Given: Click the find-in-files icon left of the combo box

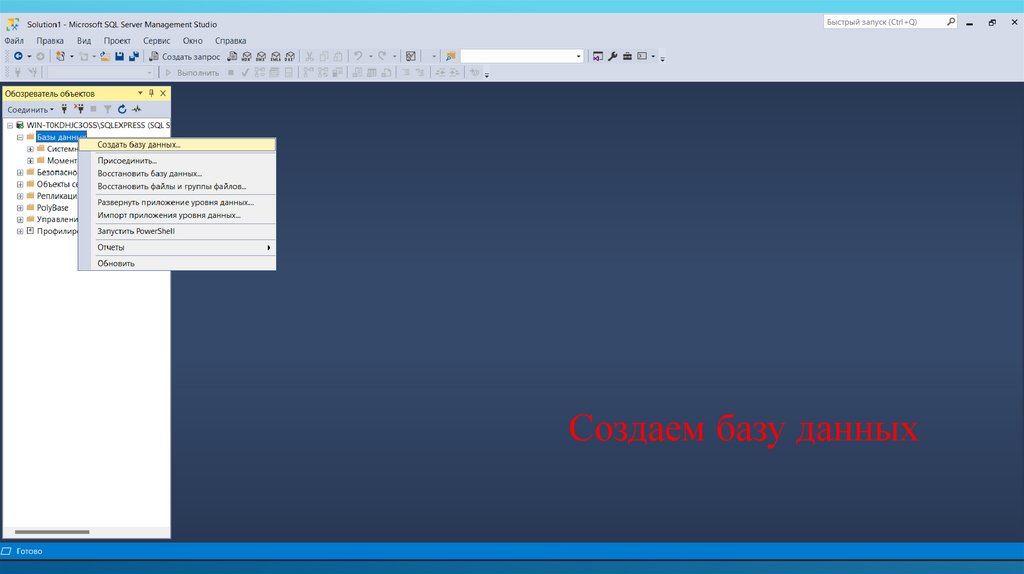Looking at the screenshot, I should [451, 56].
